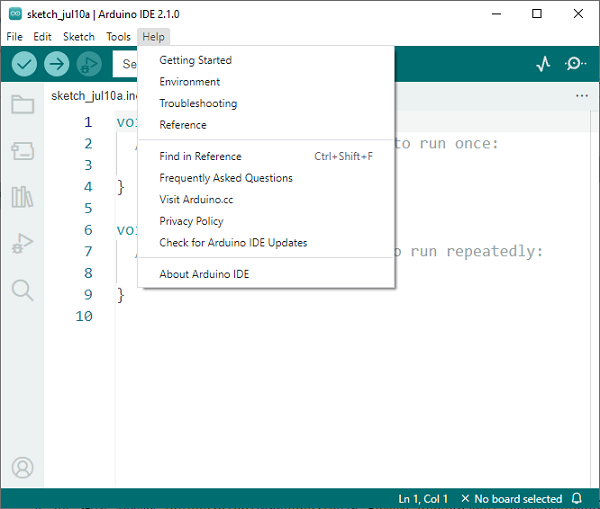This screenshot has height=509, width=600.
Task: Select Visit Arduino.cc
Action: tap(266, 199)
